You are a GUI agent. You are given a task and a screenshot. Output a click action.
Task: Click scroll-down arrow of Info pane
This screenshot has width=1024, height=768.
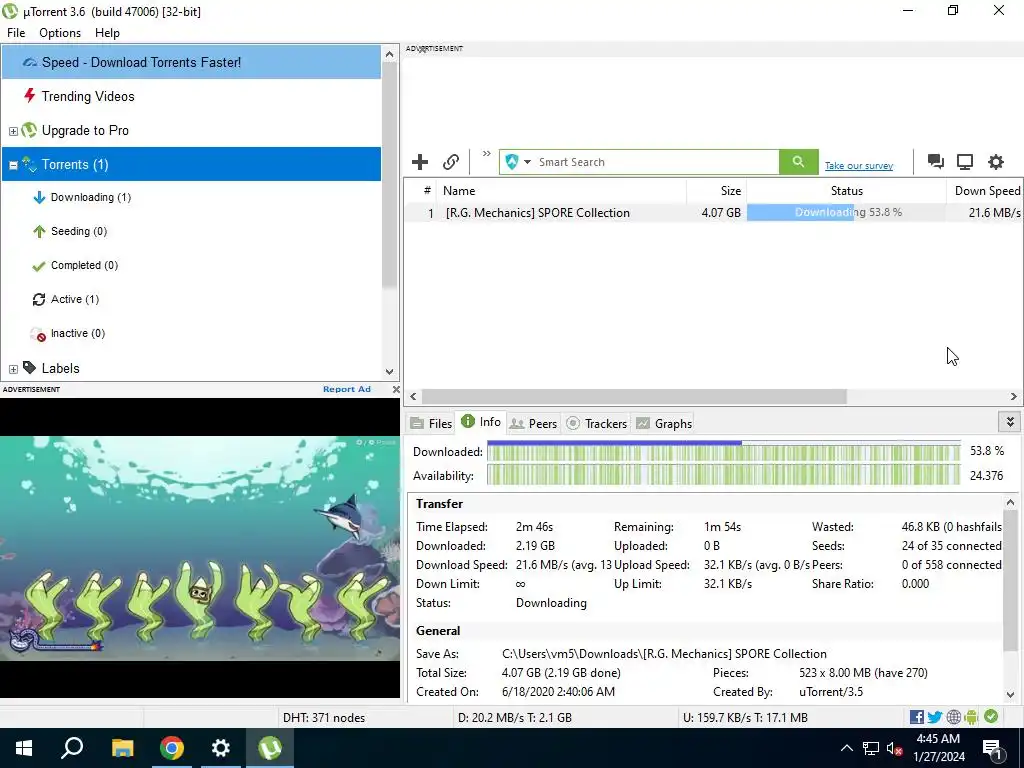click(1010, 695)
